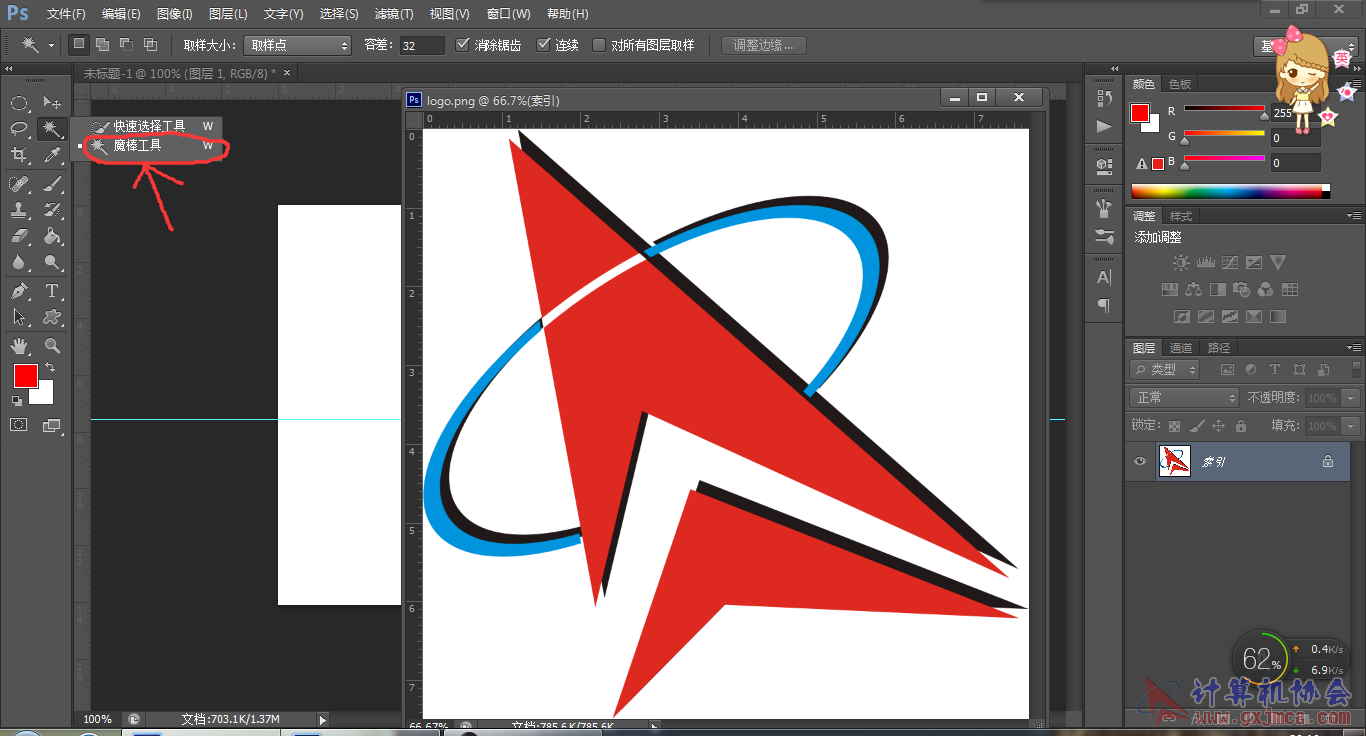Open the History panel icon
This screenshot has height=736, width=1366.
click(1104, 98)
